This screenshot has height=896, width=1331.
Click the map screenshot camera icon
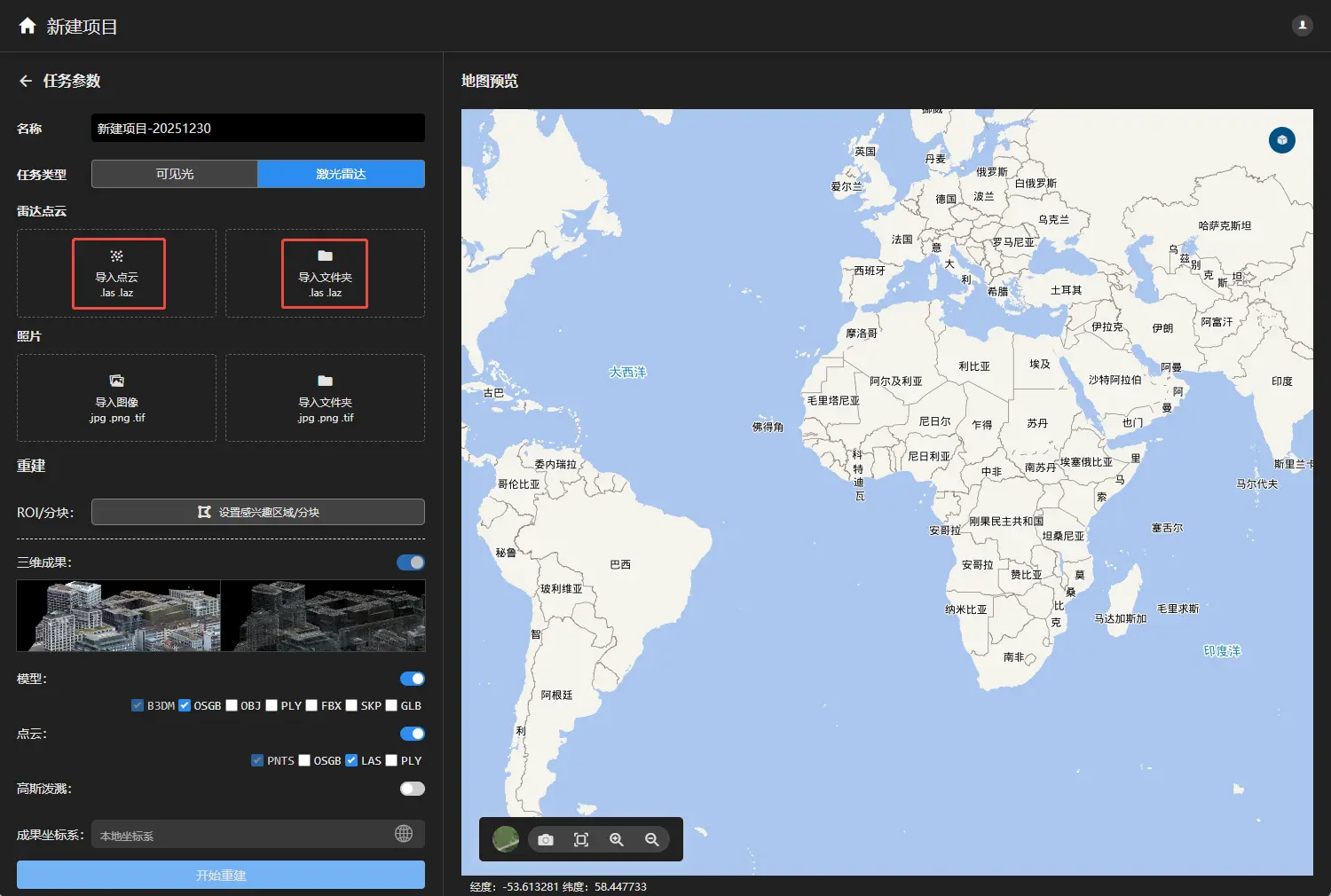coord(546,839)
